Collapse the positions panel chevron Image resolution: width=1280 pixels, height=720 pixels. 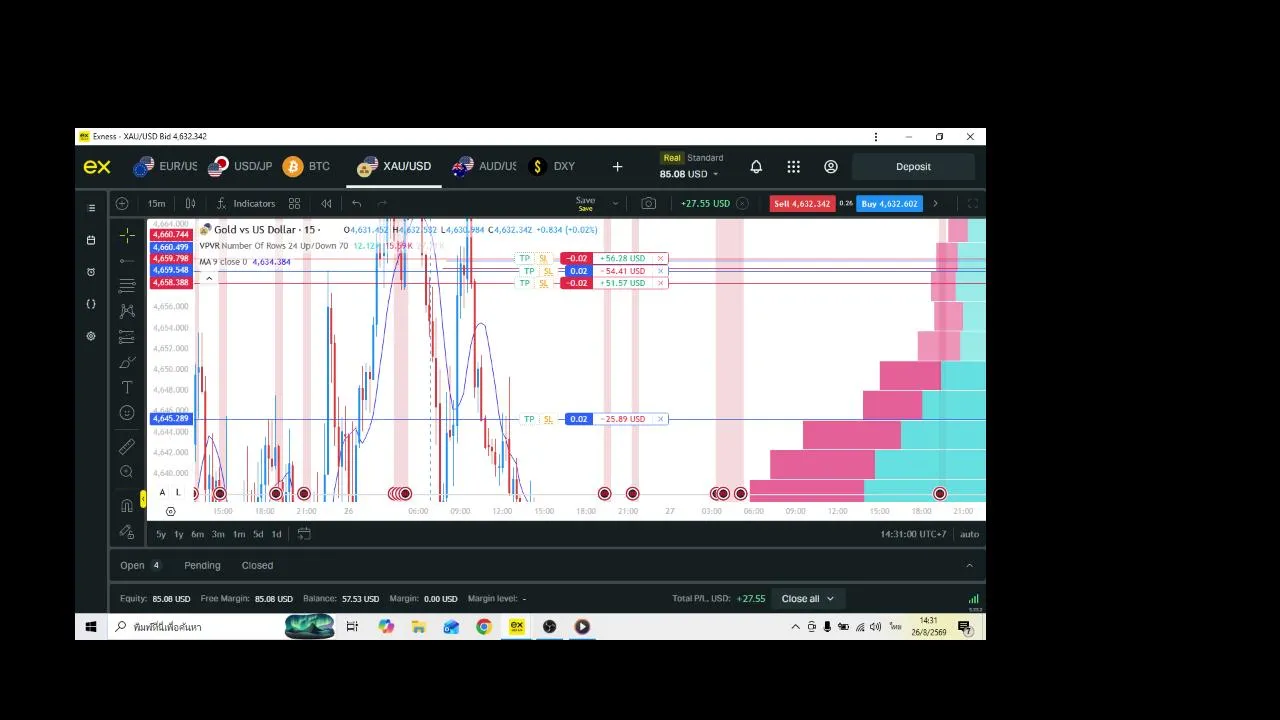tap(969, 565)
